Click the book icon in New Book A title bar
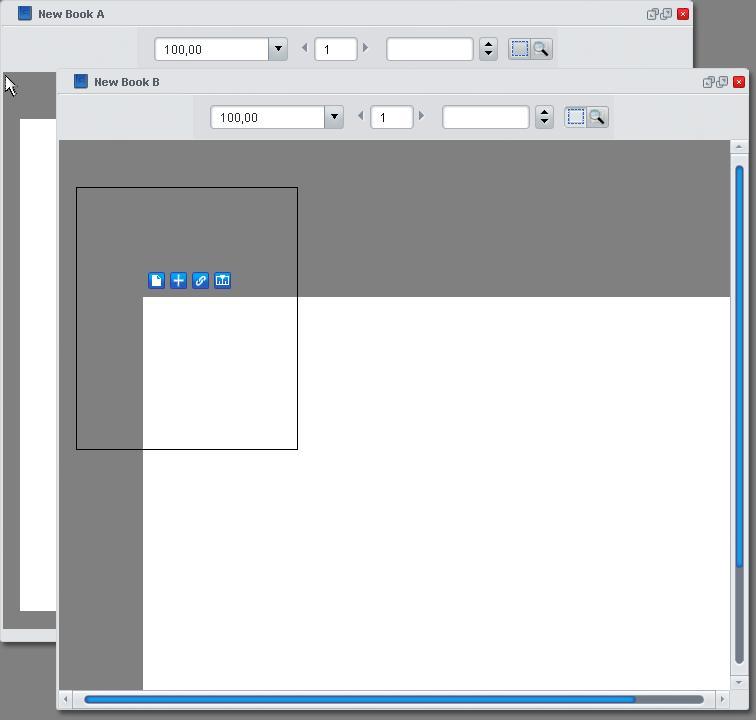Image resolution: width=756 pixels, height=720 pixels. [x=25, y=13]
